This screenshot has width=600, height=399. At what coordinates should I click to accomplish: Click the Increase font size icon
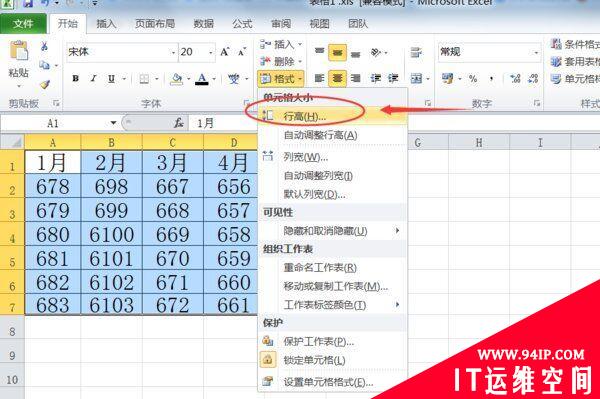coord(225,52)
